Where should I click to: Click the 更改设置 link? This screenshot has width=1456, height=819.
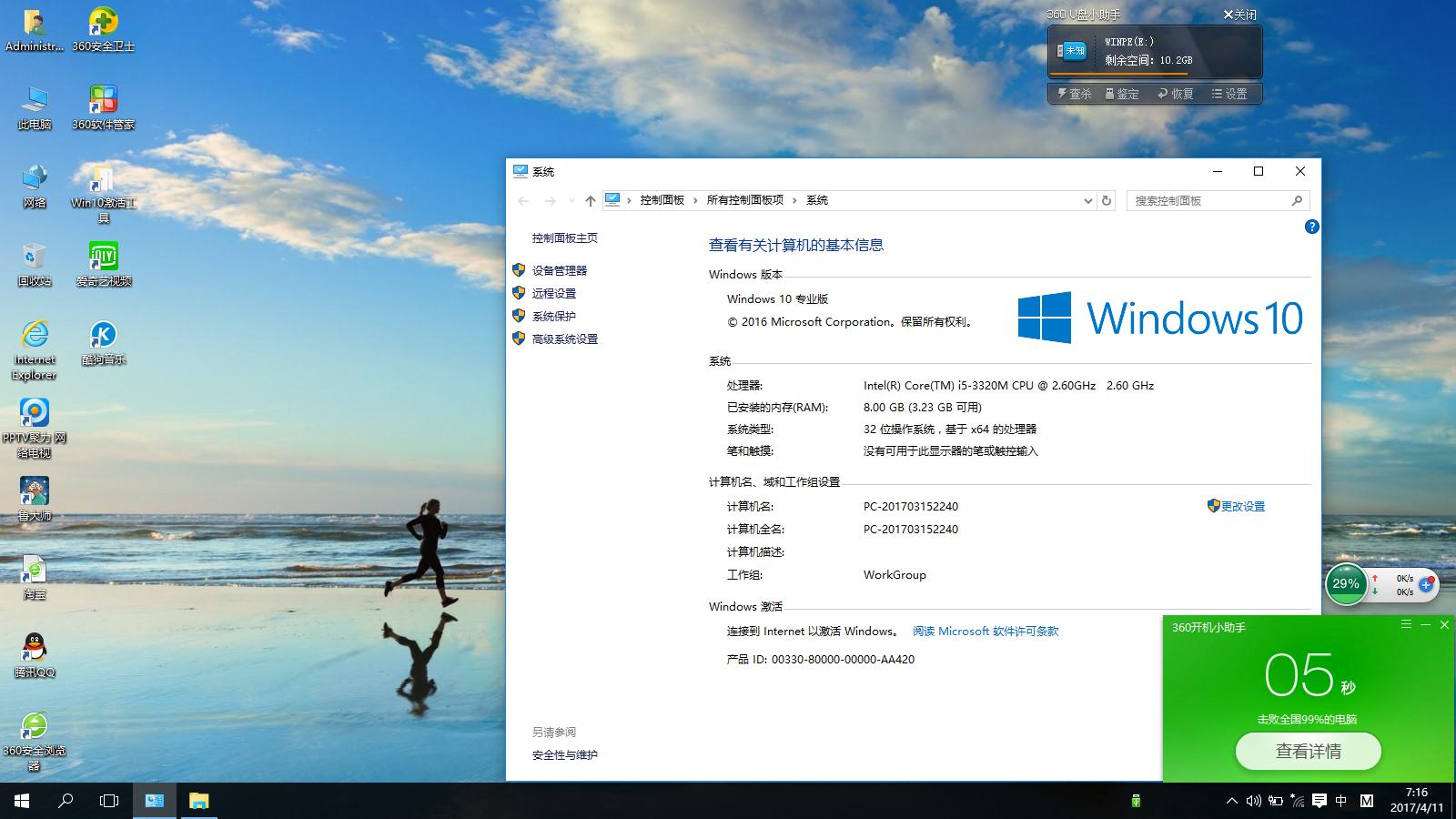click(1242, 506)
